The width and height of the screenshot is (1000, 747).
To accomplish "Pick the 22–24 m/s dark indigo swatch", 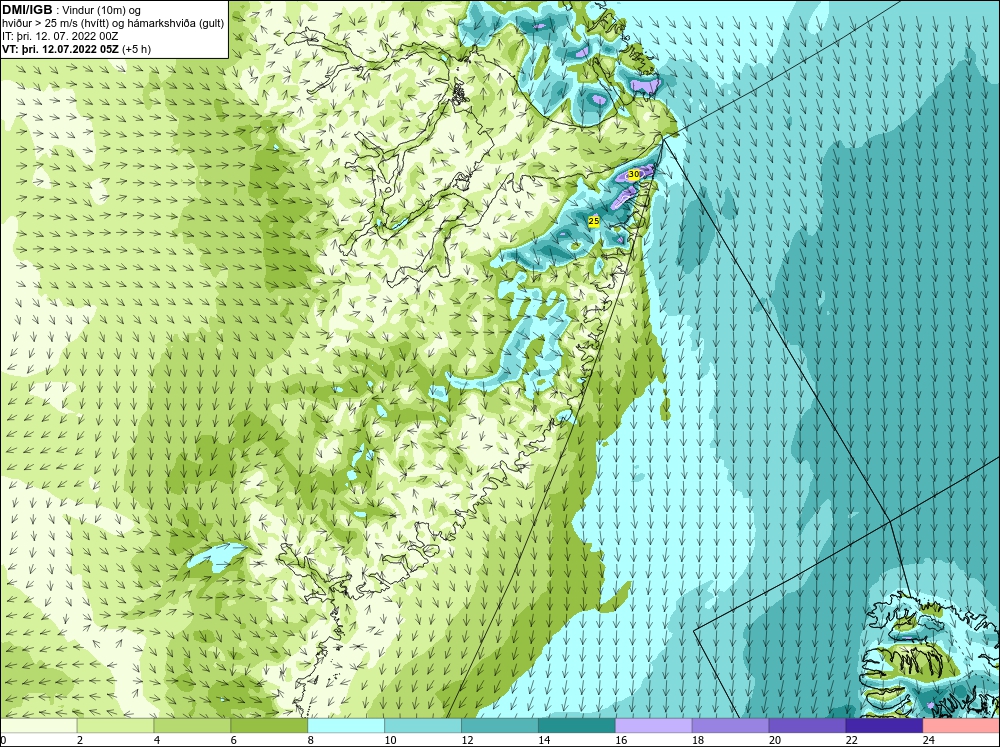I will pos(885,726).
